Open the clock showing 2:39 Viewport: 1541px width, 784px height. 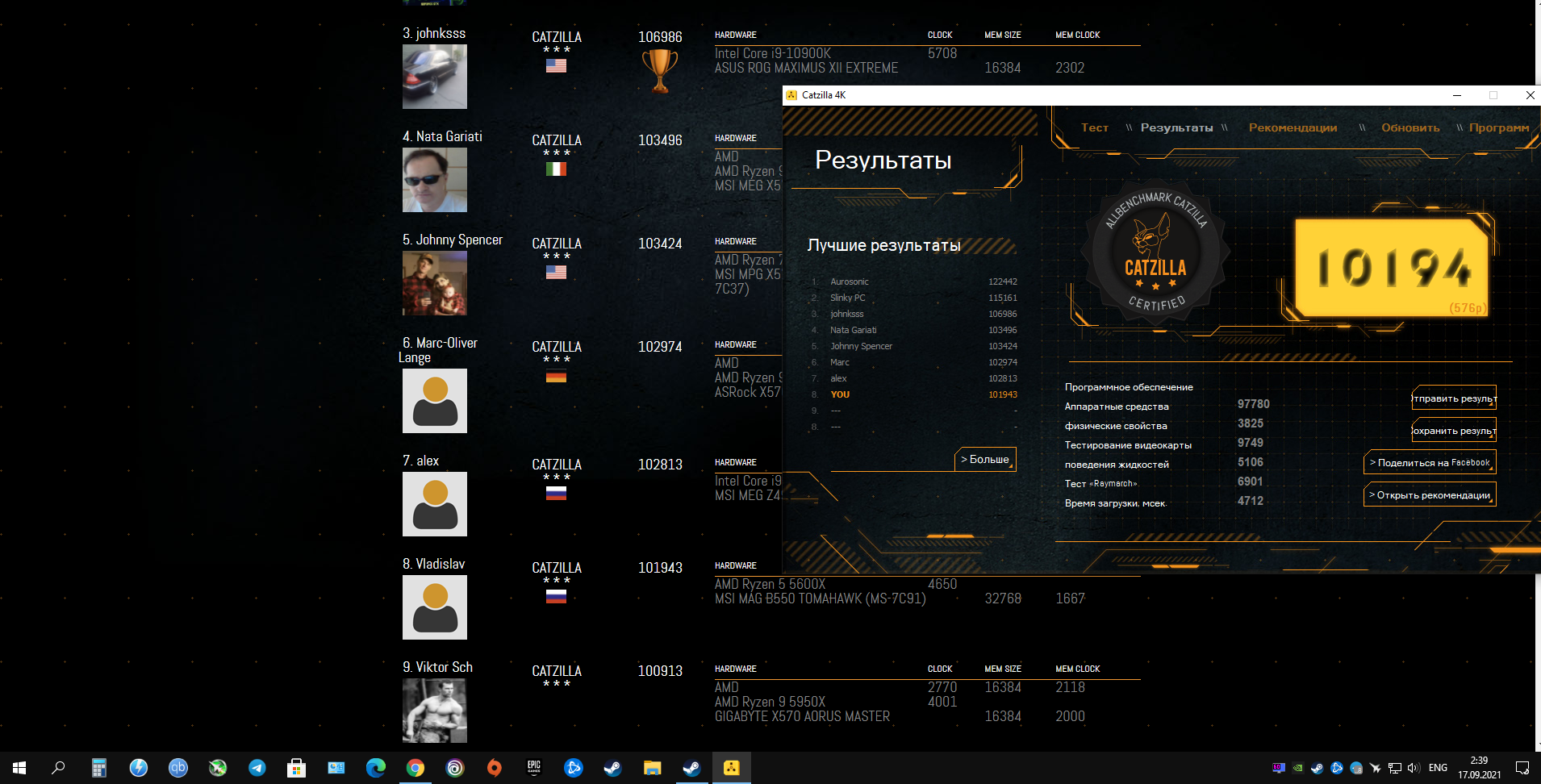click(1479, 767)
